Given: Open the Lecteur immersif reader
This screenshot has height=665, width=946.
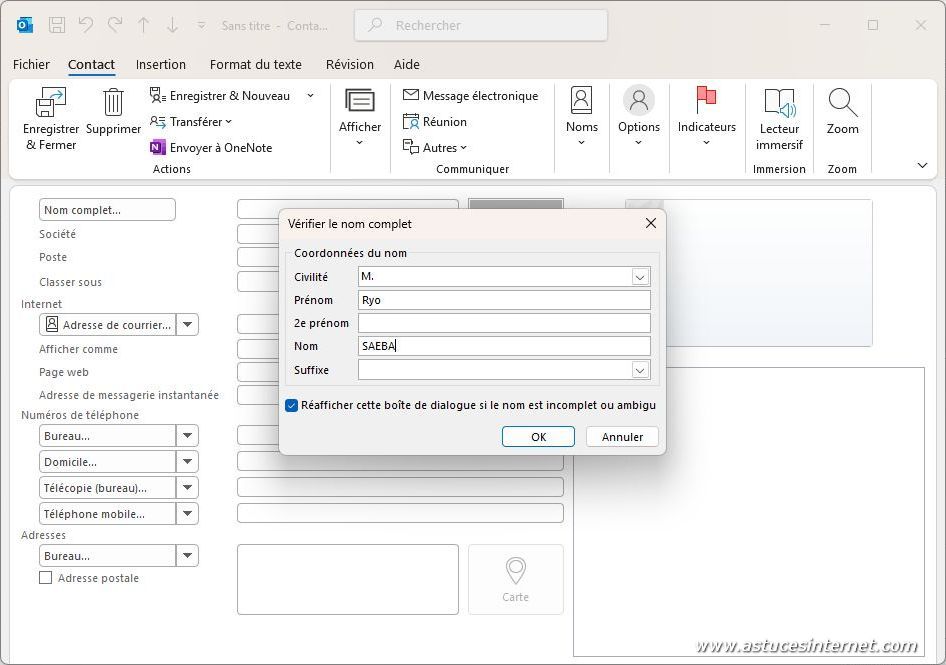Looking at the screenshot, I should tap(779, 103).
